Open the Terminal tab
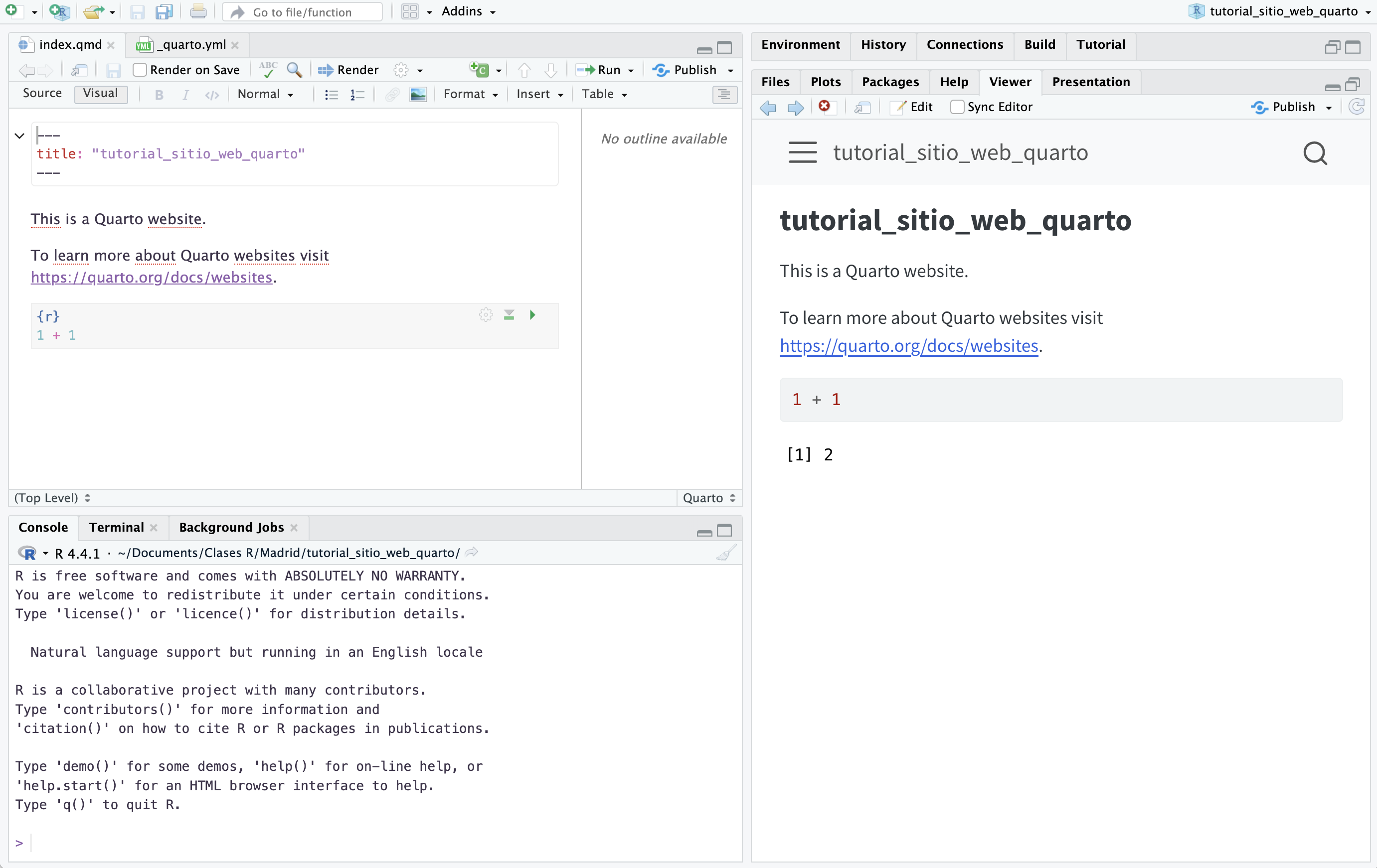Screen dimensions: 1377x868 (117, 528)
